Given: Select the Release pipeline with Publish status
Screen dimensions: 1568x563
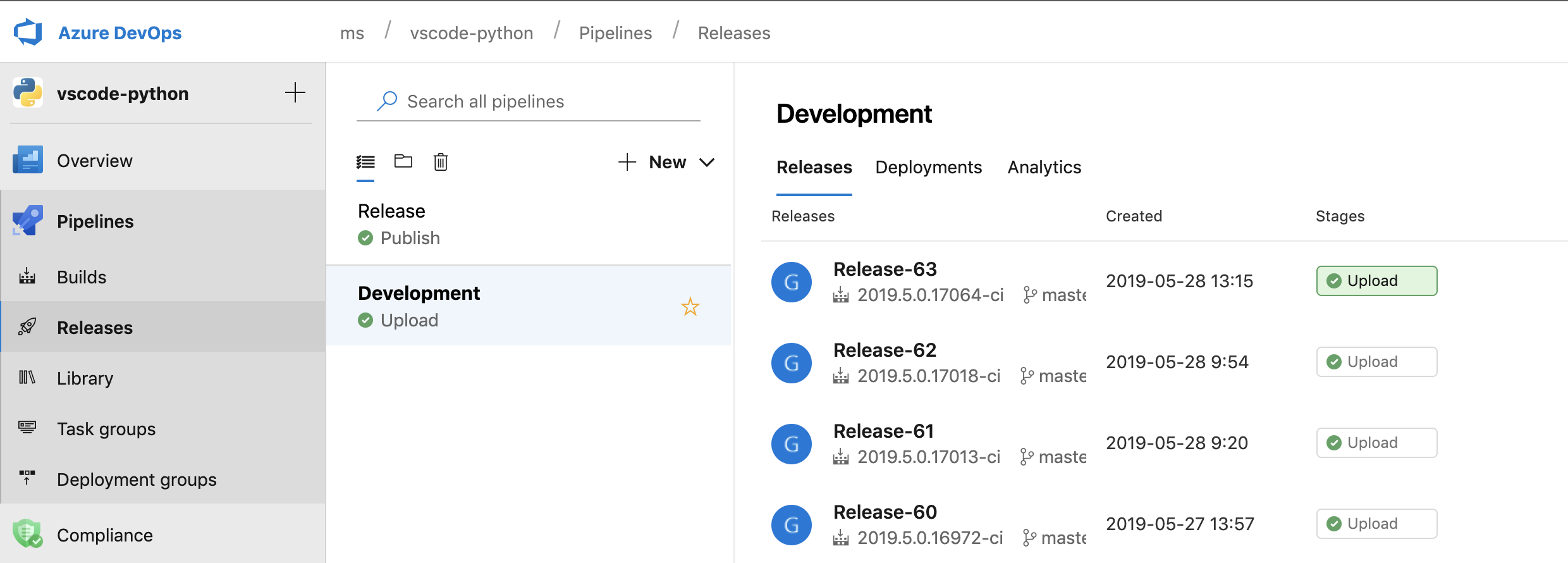Looking at the screenshot, I should point(529,224).
